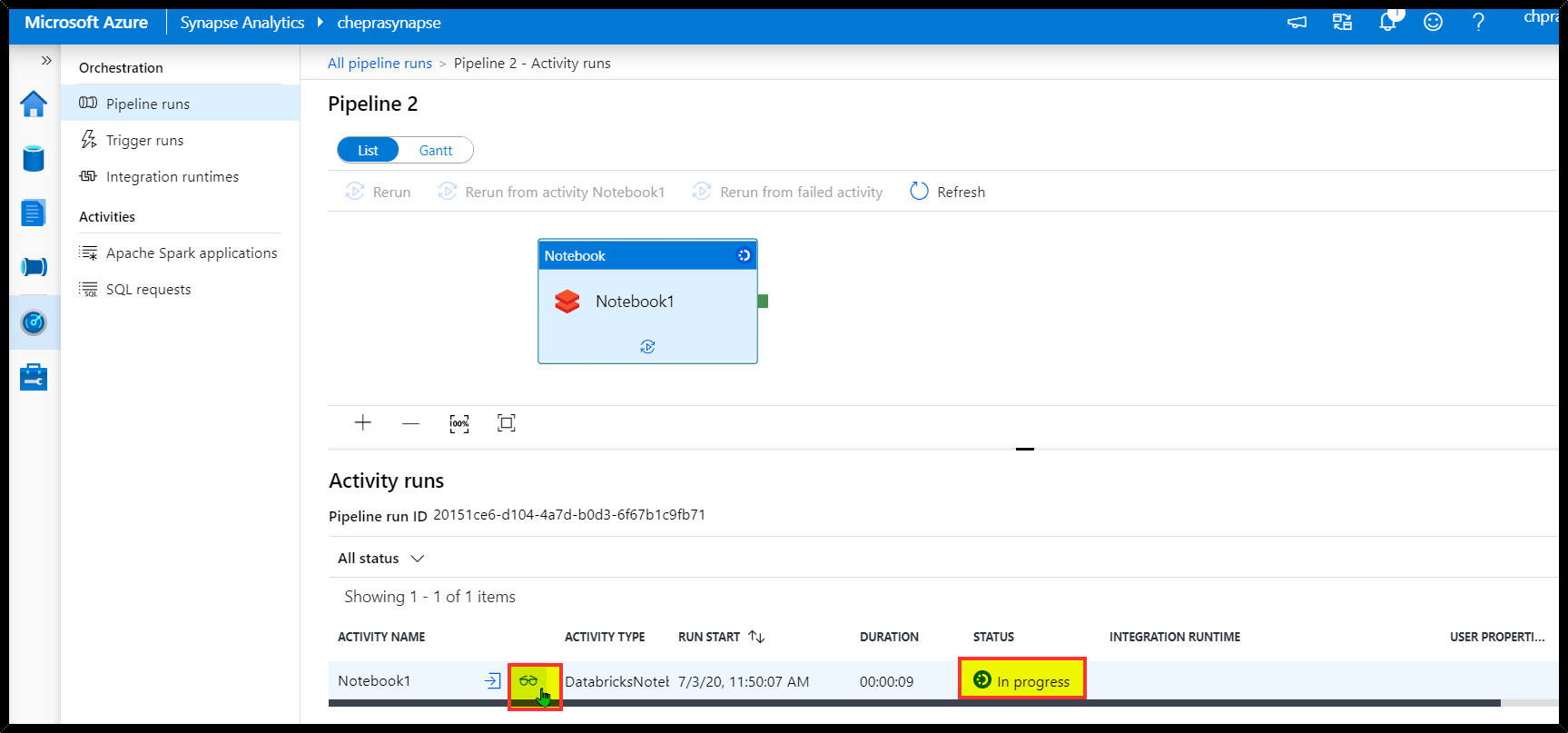The height and width of the screenshot is (733, 1568).
Task: Click the rerun icon inside Notebook1 node
Action: (x=647, y=346)
